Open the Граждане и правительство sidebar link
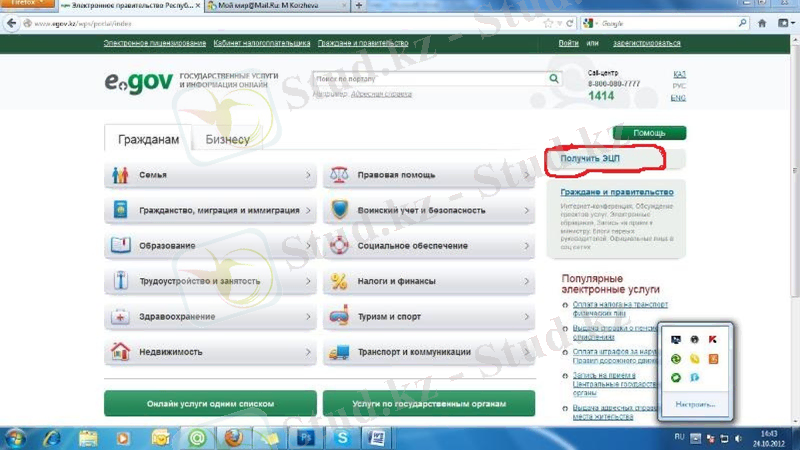 tap(617, 192)
